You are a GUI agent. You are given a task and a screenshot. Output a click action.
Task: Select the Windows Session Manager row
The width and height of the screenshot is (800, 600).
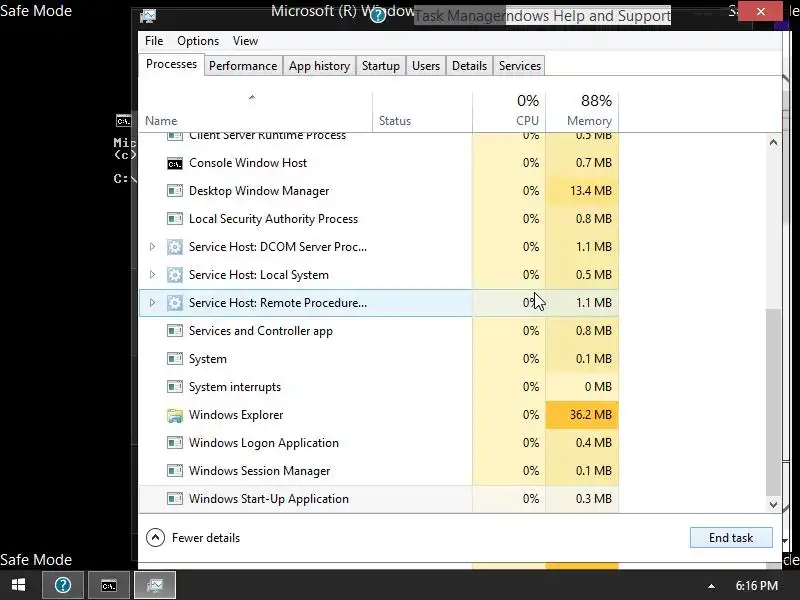click(x=379, y=471)
